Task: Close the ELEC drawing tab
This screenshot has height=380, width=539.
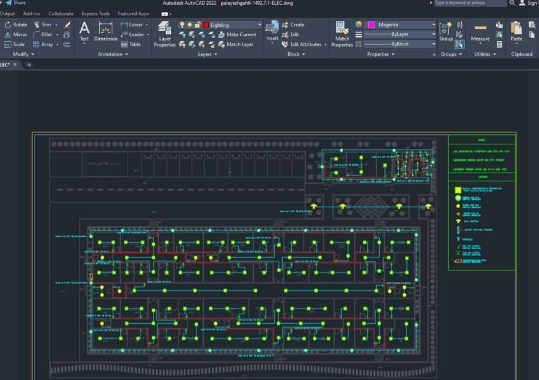Action: pos(15,65)
